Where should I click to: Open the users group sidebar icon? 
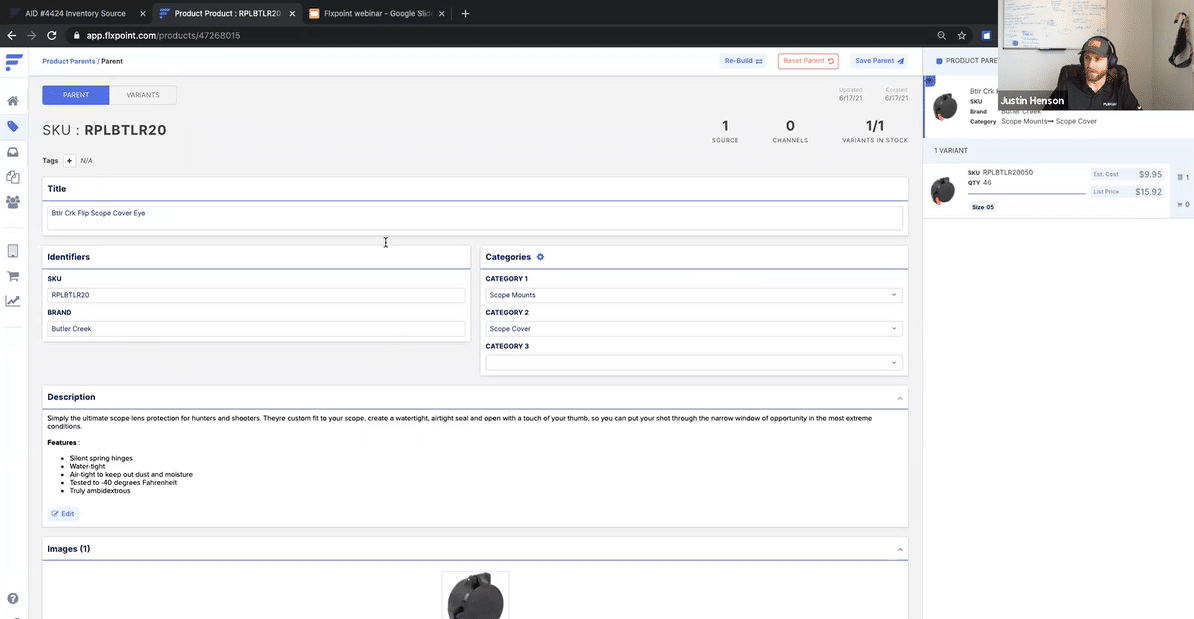[x=13, y=203]
